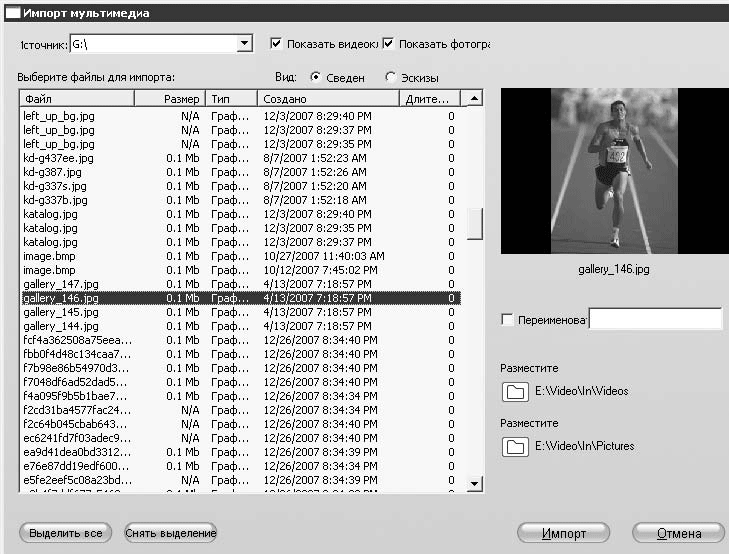Click the rename text input field
This screenshot has height=554, width=729.
tap(655, 319)
